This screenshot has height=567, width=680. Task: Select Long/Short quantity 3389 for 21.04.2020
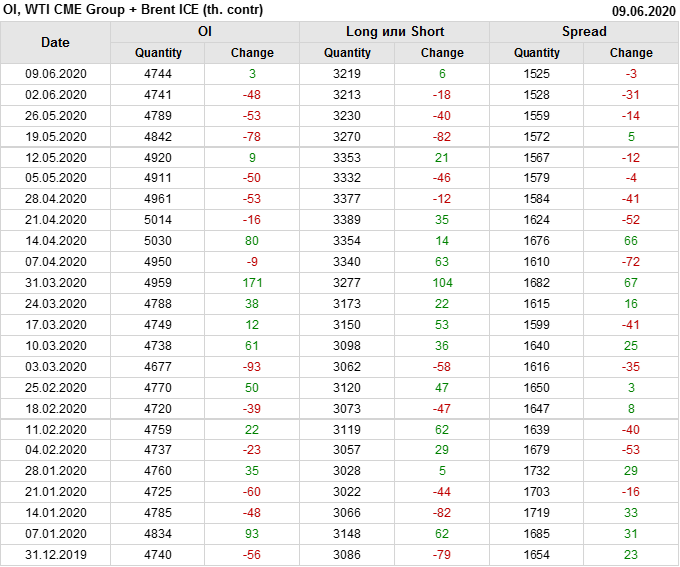pos(347,220)
